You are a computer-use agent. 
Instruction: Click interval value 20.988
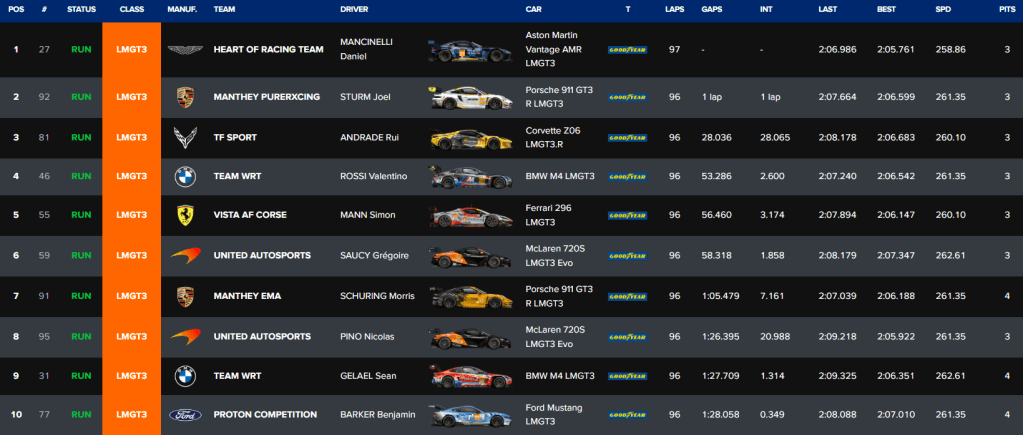774,337
